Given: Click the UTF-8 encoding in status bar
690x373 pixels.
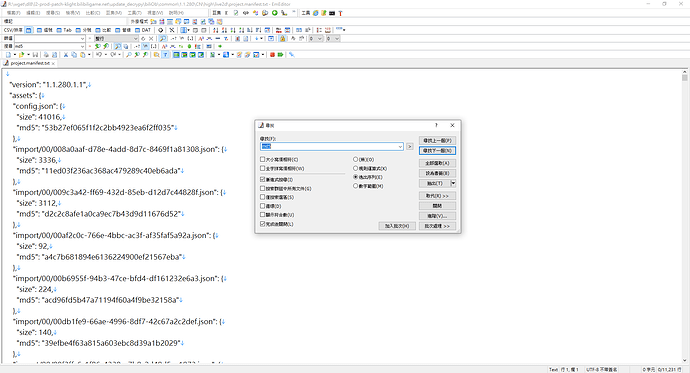Looking at the screenshot, I should click(x=602, y=369).
